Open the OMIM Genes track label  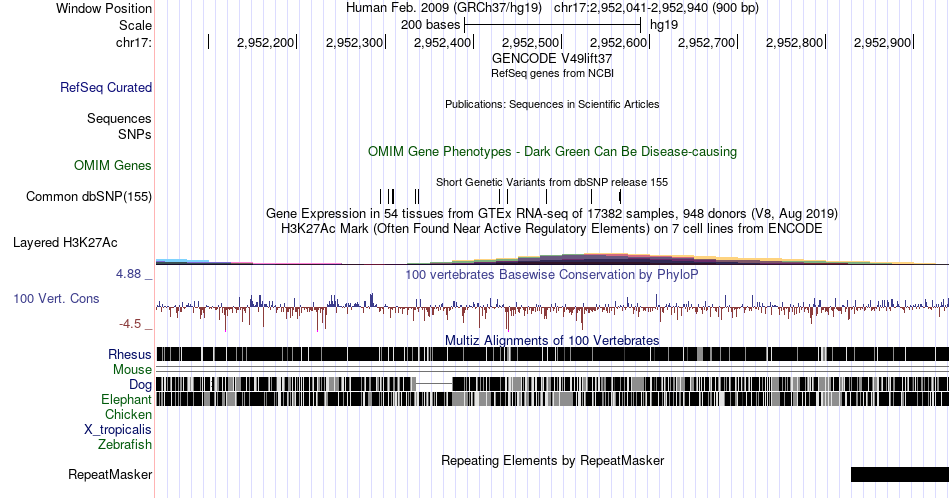pos(113,165)
